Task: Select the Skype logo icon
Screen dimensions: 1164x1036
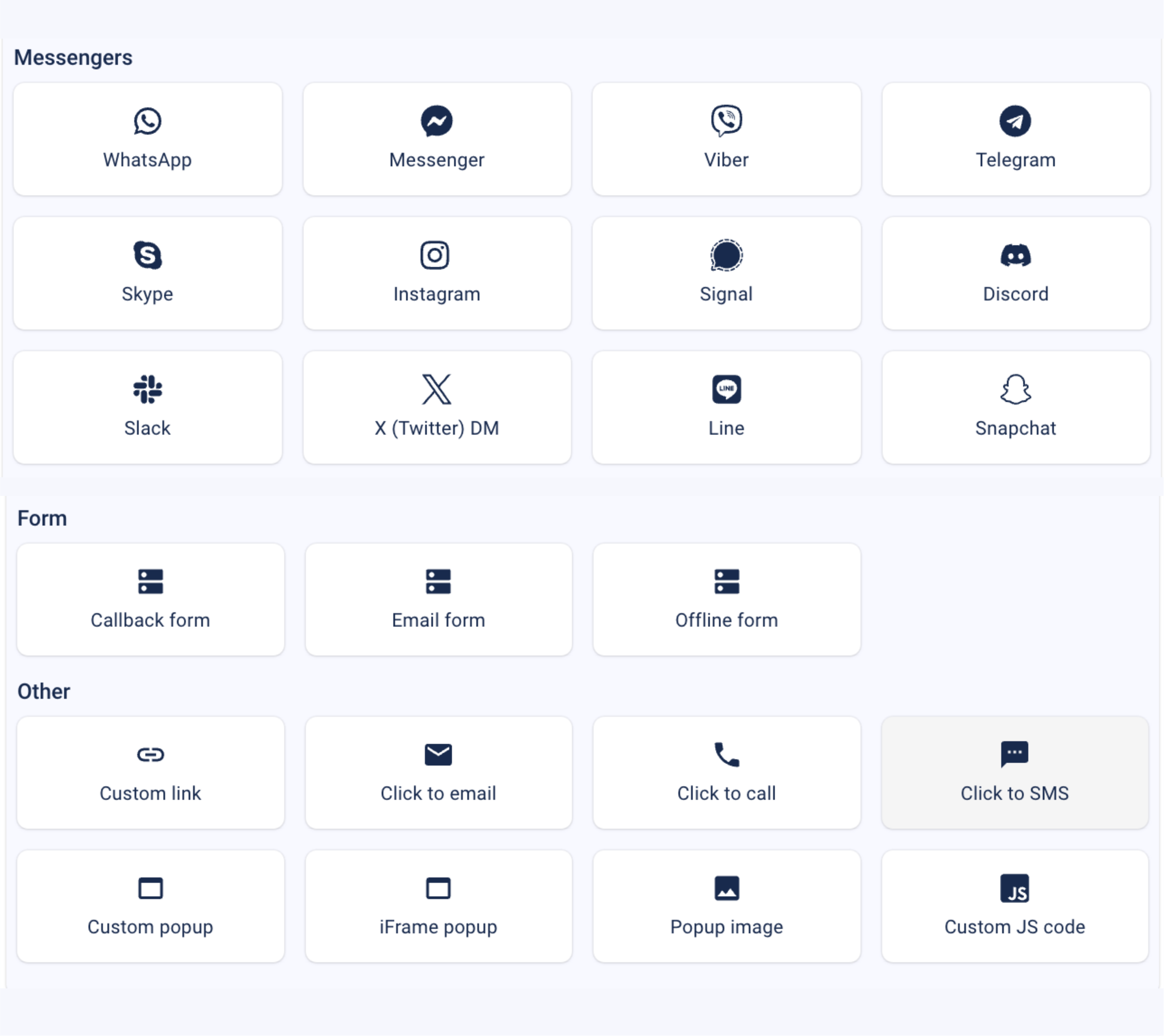Action: coord(147,255)
